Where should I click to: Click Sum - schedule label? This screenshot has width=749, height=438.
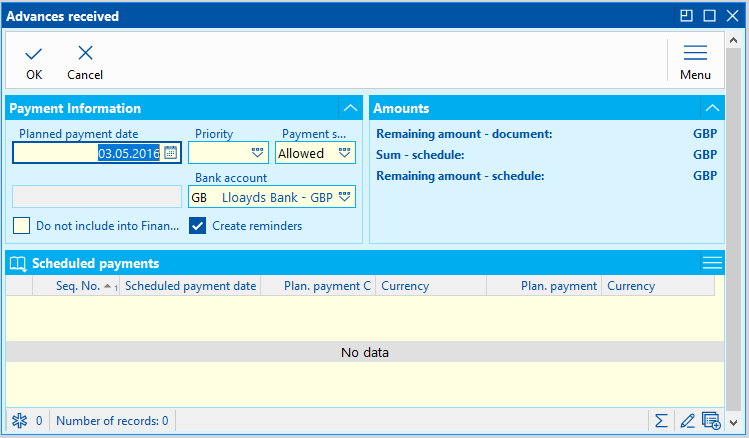pyautogui.click(x=420, y=155)
